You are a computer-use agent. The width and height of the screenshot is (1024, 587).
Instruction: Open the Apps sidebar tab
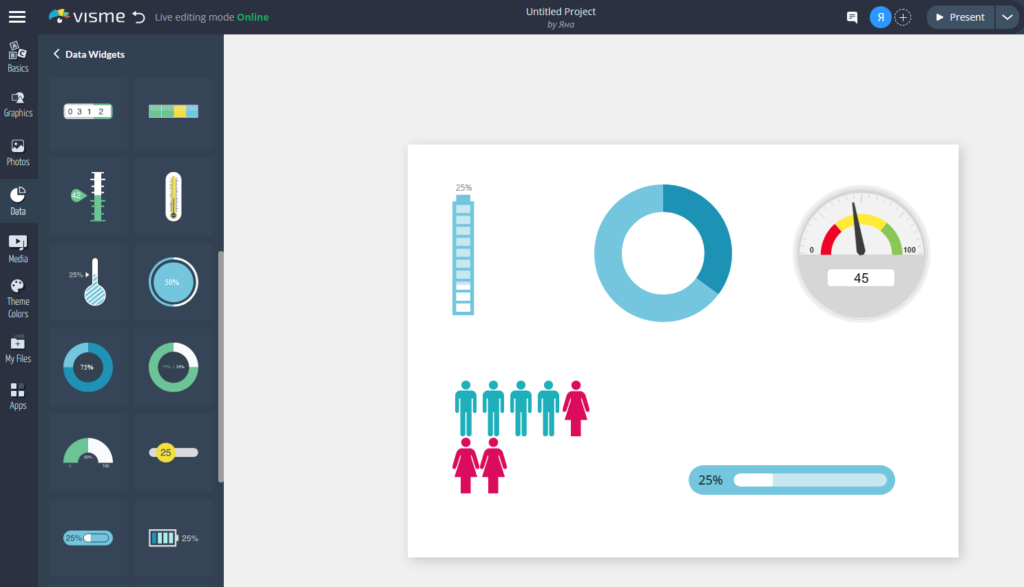18,396
